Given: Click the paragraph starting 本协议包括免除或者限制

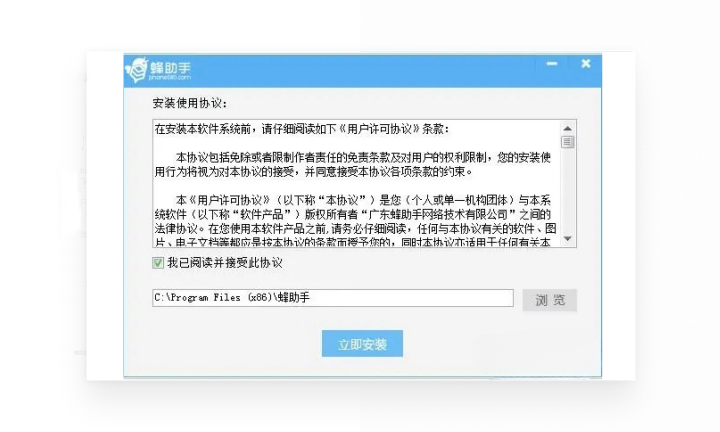Looking at the screenshot, I should coord(353,165).
